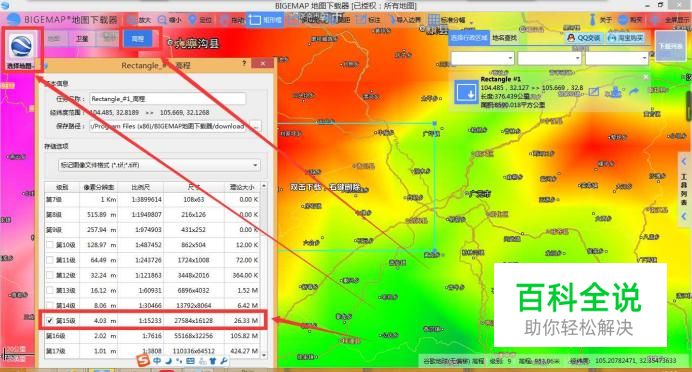The width and height of the screenshot is (692, 372).
Task: Open the third administrative region dropdown
Action: (x=617, y=58)
